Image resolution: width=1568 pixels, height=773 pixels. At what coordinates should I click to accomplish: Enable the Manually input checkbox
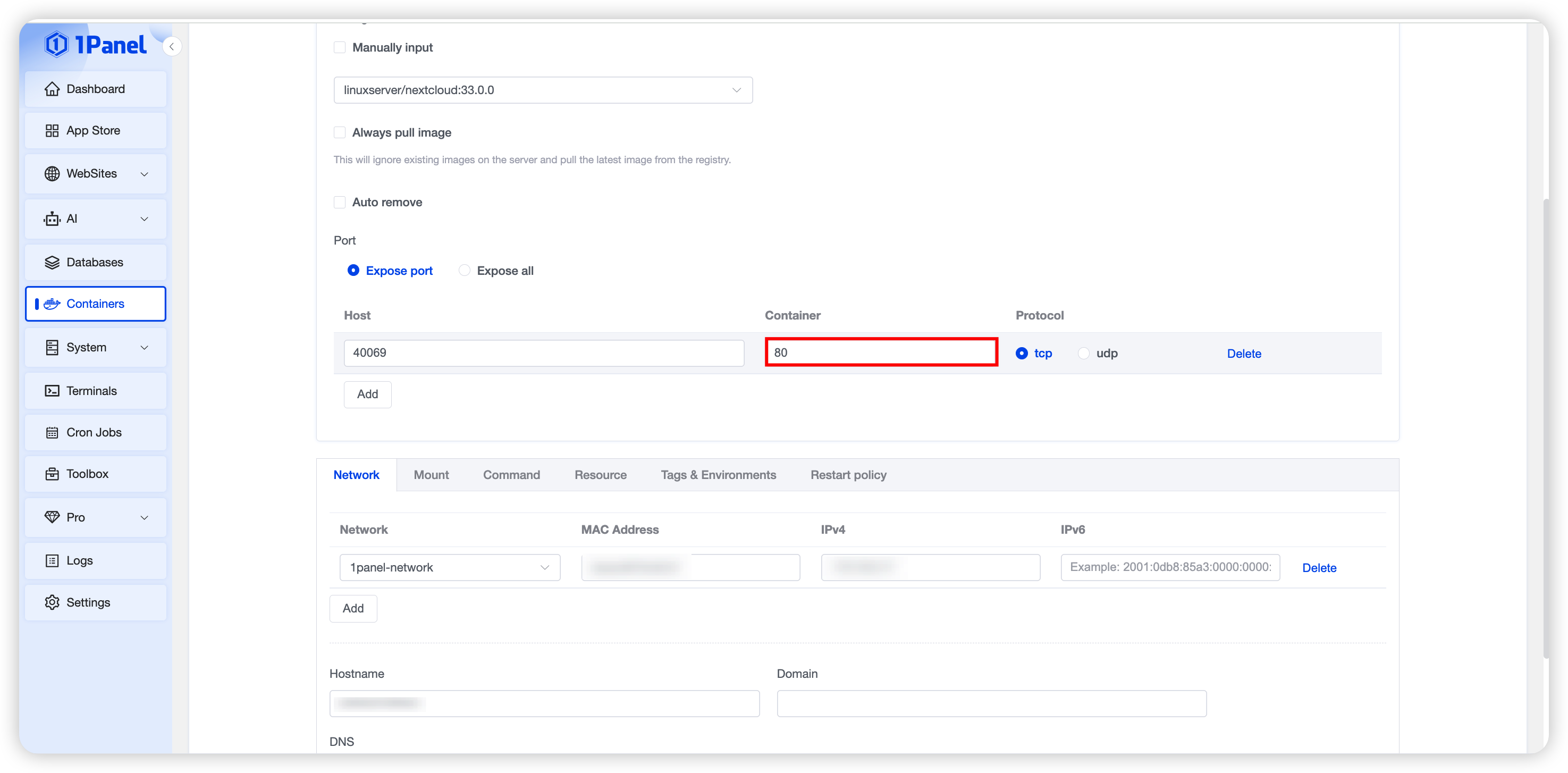(340, 47)
